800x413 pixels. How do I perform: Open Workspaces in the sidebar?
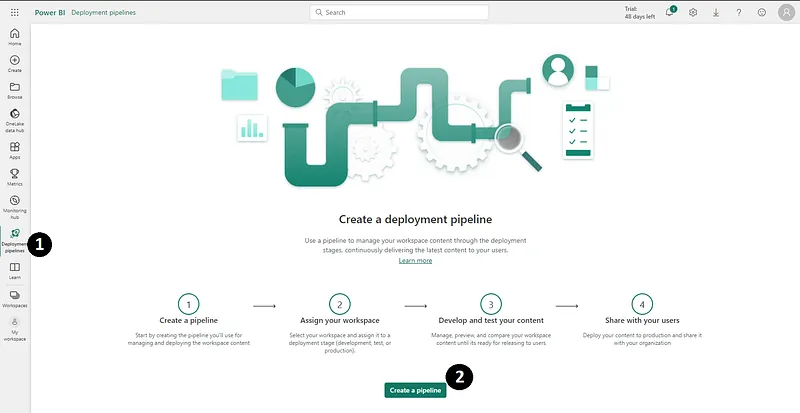click(x=15, y=299)
